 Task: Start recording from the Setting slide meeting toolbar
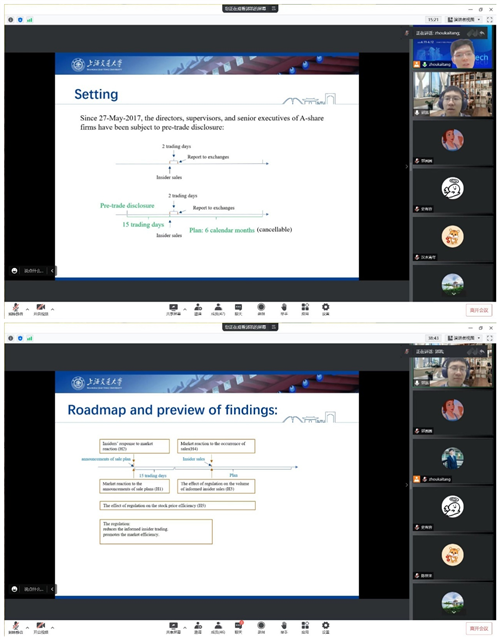click(261, 309)
